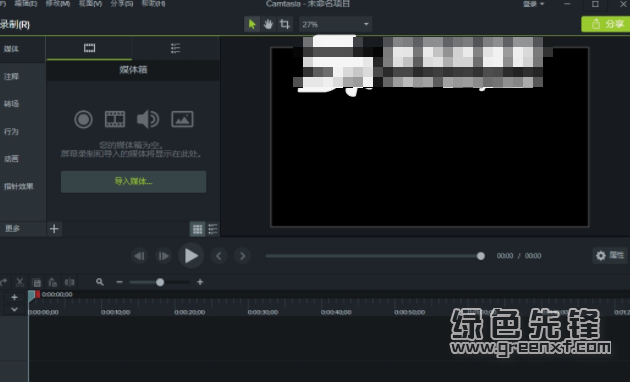Collapse tracks with the chevron below plus

click(x=14, y=309)
